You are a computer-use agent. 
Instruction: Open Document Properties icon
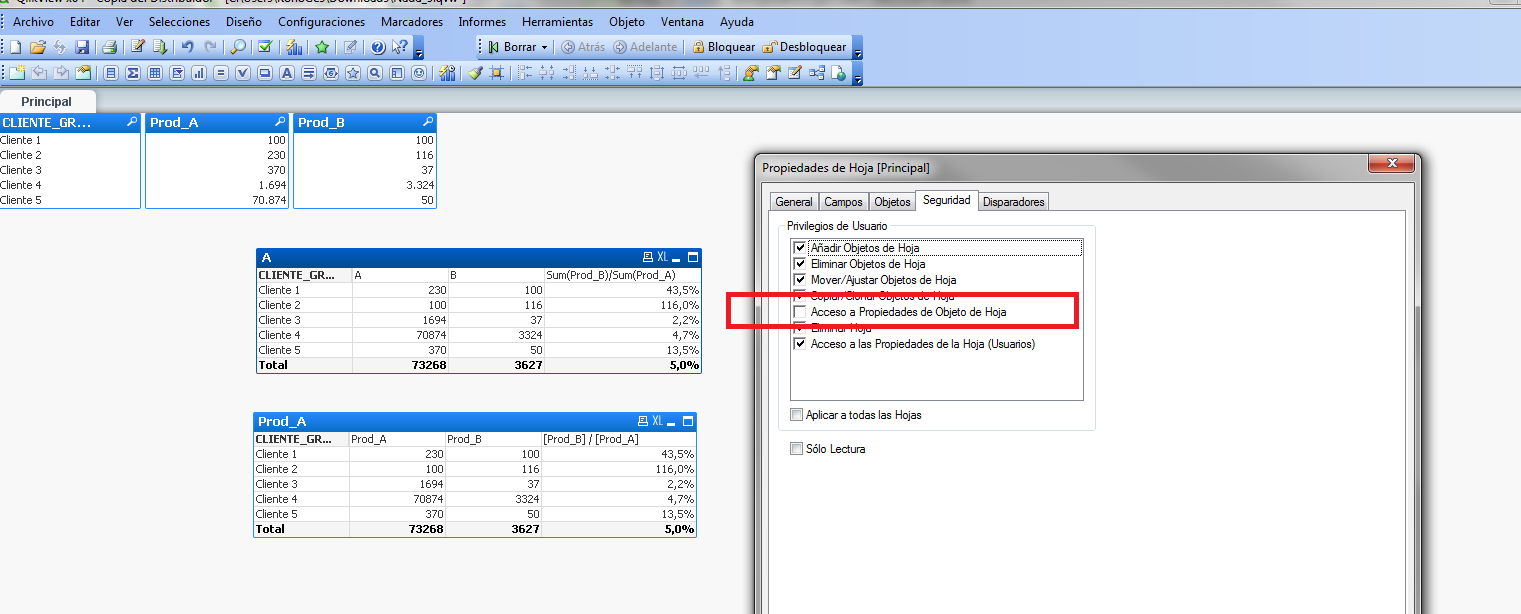[x=773, y=73]
